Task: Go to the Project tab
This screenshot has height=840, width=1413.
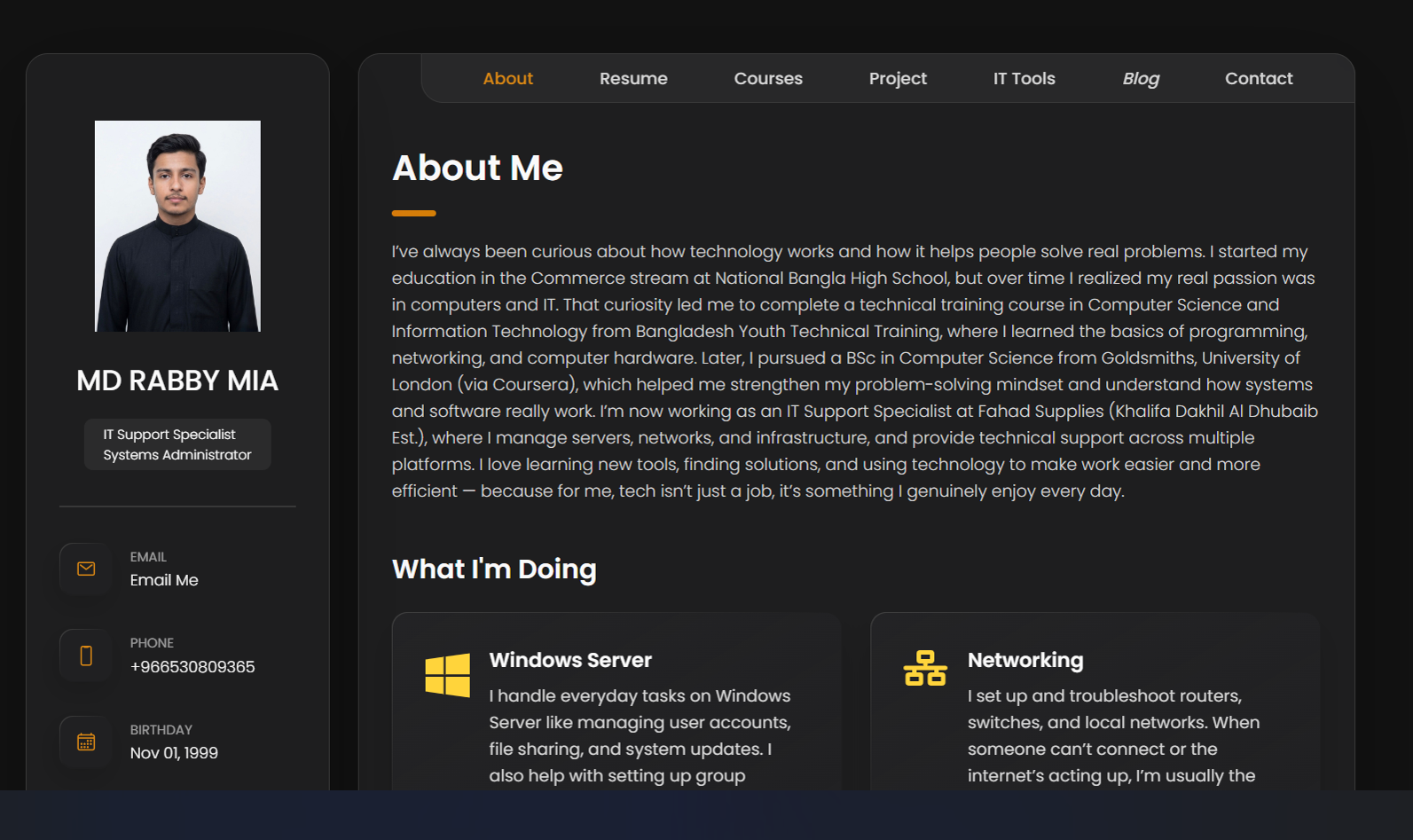Action: (x=898, y=79)
